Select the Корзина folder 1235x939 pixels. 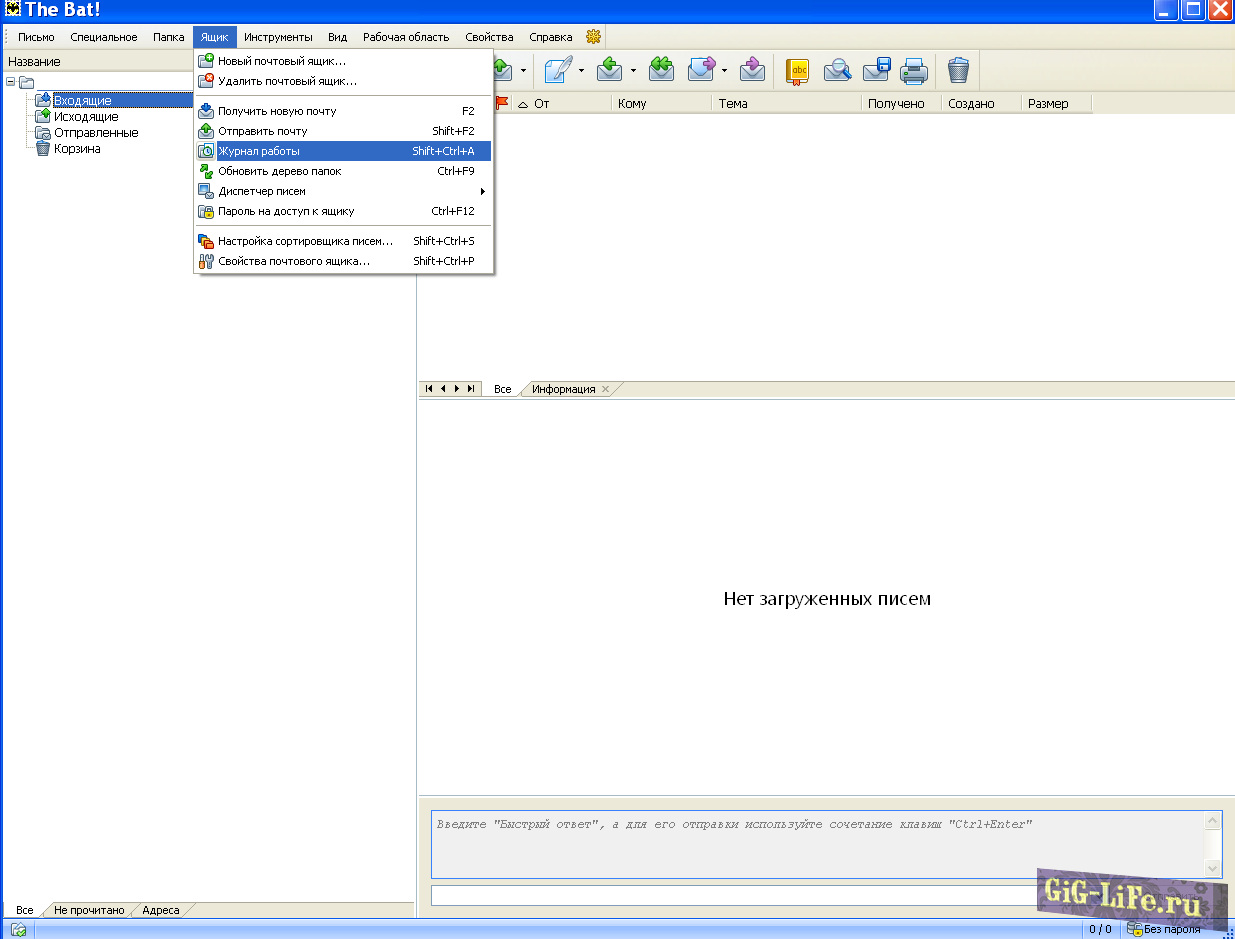coord(77,149)
